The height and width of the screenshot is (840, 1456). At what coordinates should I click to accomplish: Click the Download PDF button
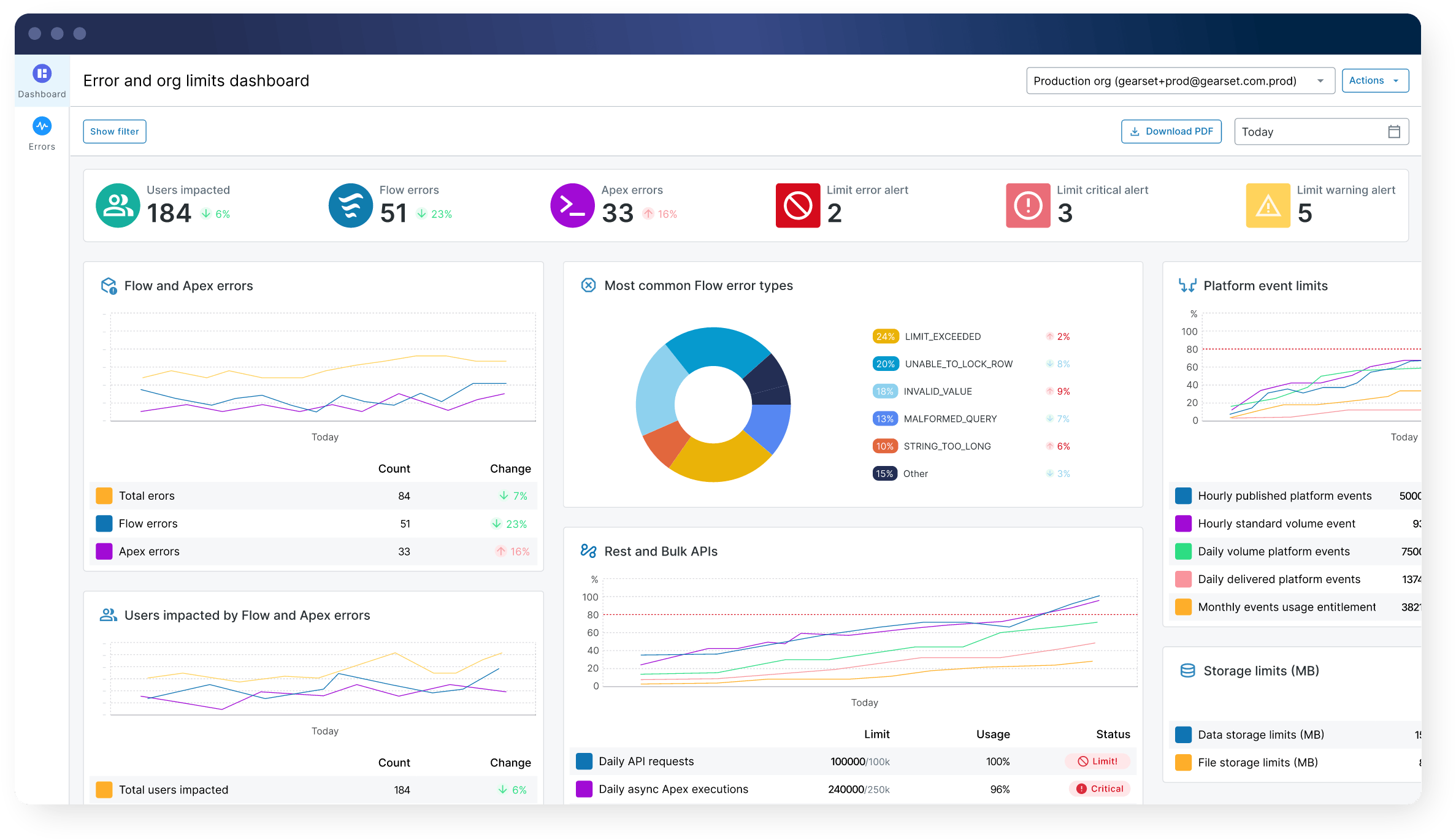click(1171, 132)
